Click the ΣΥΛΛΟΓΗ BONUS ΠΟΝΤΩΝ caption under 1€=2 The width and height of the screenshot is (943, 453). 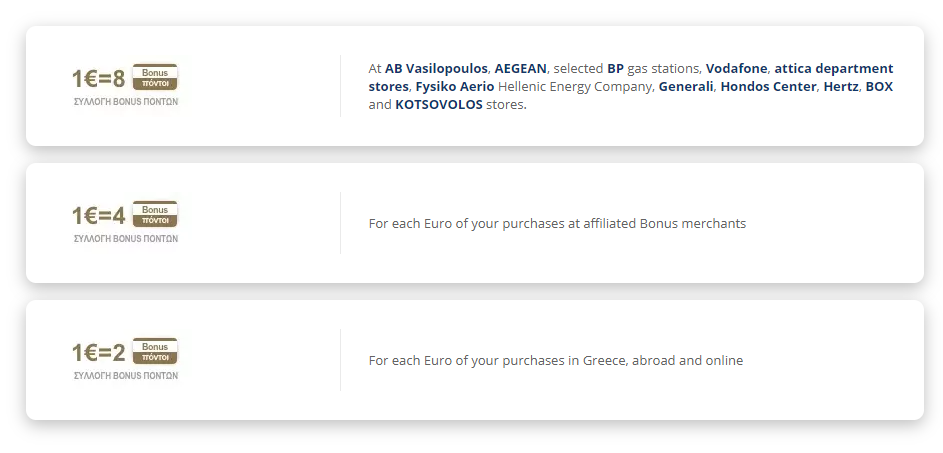pyautogui.click(x=126, y=376)
